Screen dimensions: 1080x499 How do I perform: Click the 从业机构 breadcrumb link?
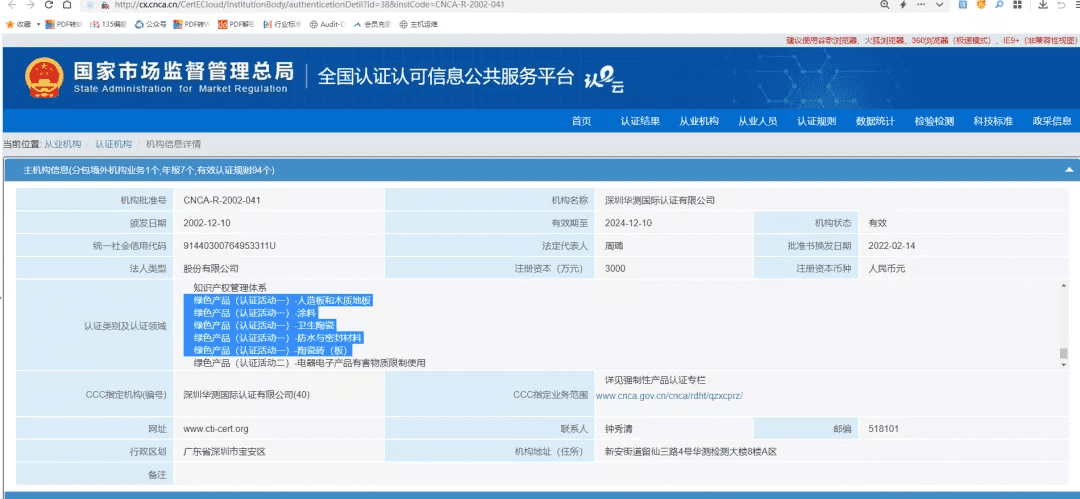(x=63, y=144)
